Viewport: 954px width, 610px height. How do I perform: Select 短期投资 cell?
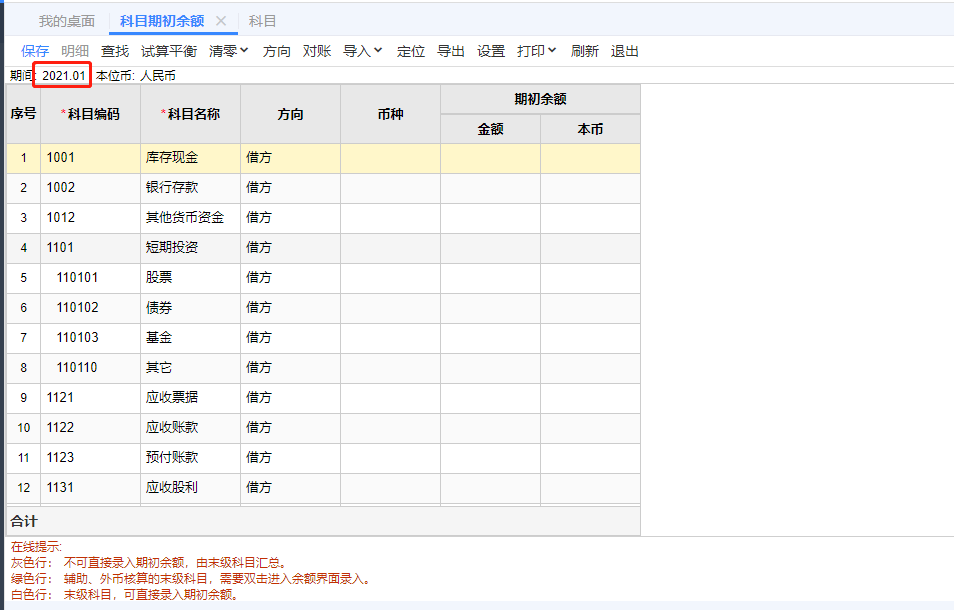coord(190,248)
